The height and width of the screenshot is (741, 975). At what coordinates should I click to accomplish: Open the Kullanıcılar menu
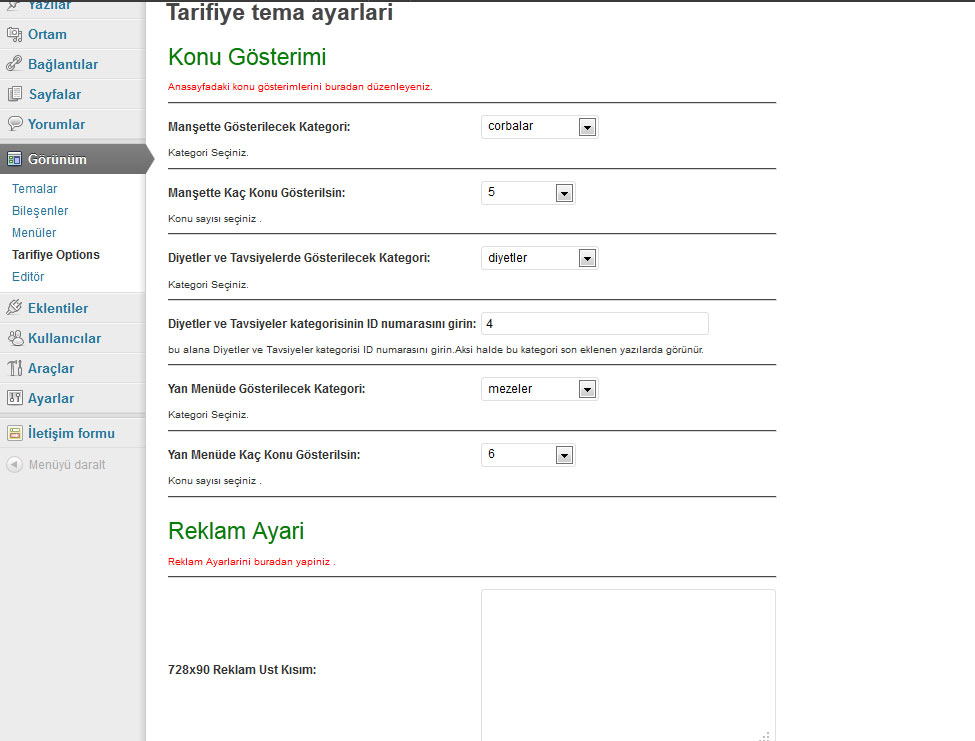click(64, 338)
